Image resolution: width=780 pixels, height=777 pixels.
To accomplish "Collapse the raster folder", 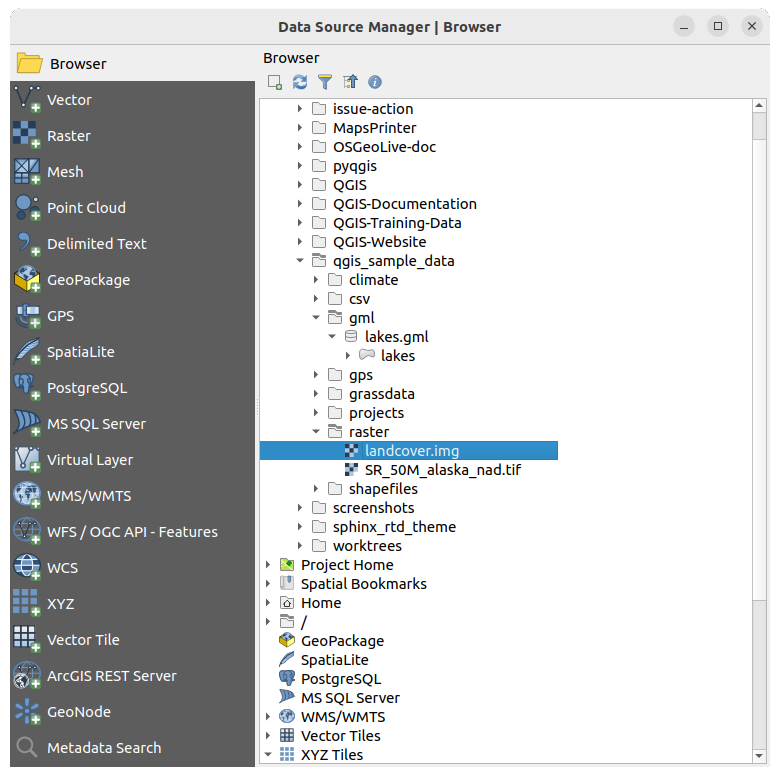I will click(316, 432).
